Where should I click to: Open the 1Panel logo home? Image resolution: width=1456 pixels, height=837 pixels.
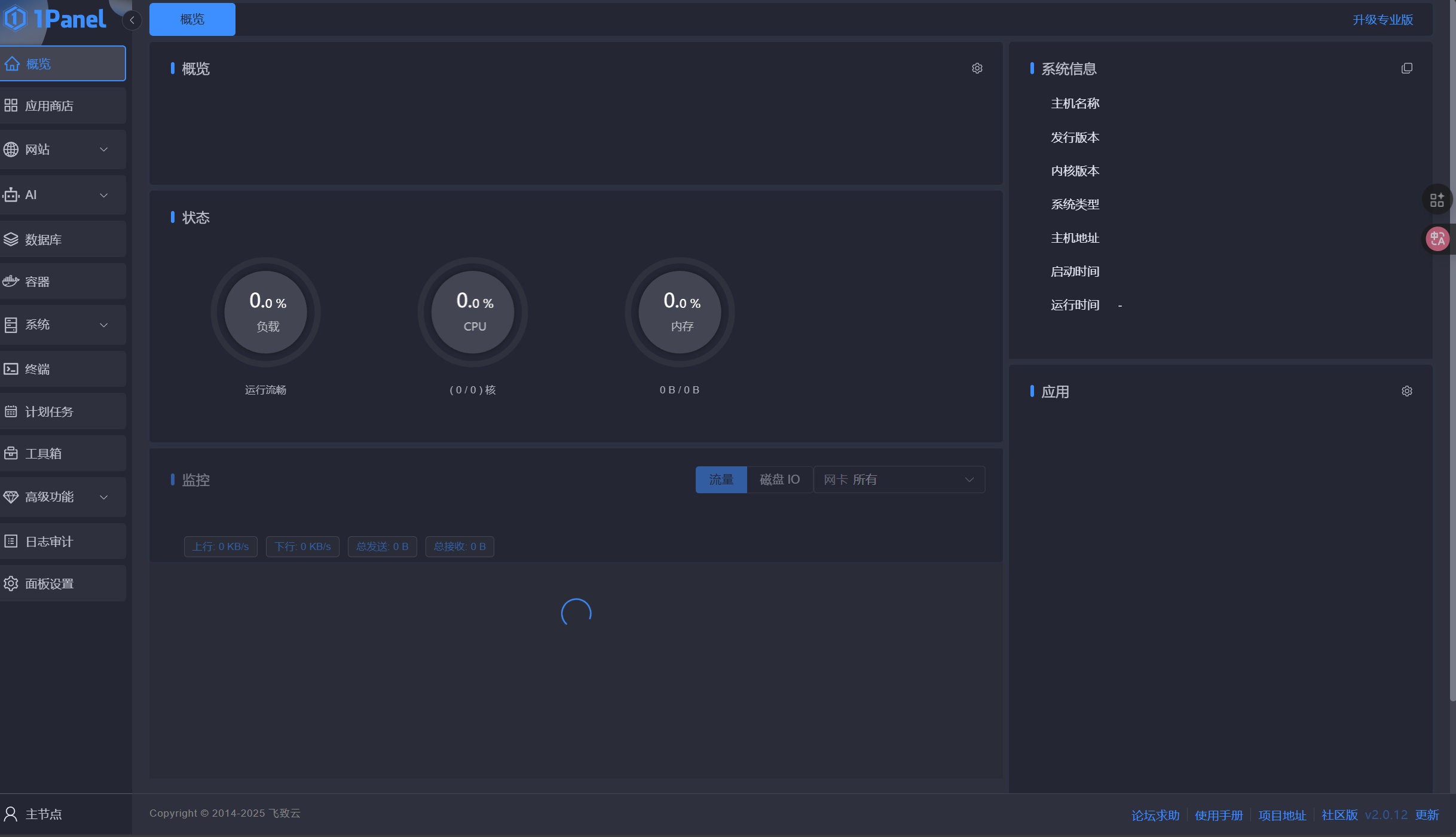[x=55, y=19]
